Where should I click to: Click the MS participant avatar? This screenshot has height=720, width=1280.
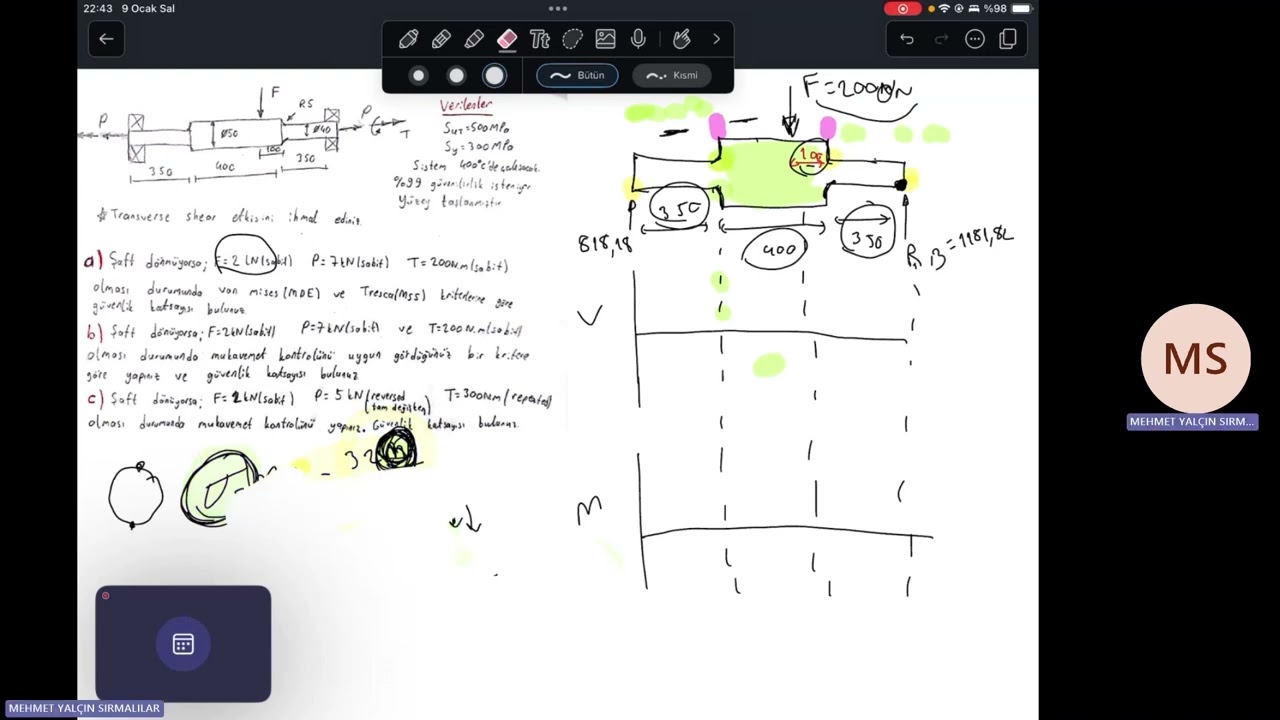(x=1195, y=358)
